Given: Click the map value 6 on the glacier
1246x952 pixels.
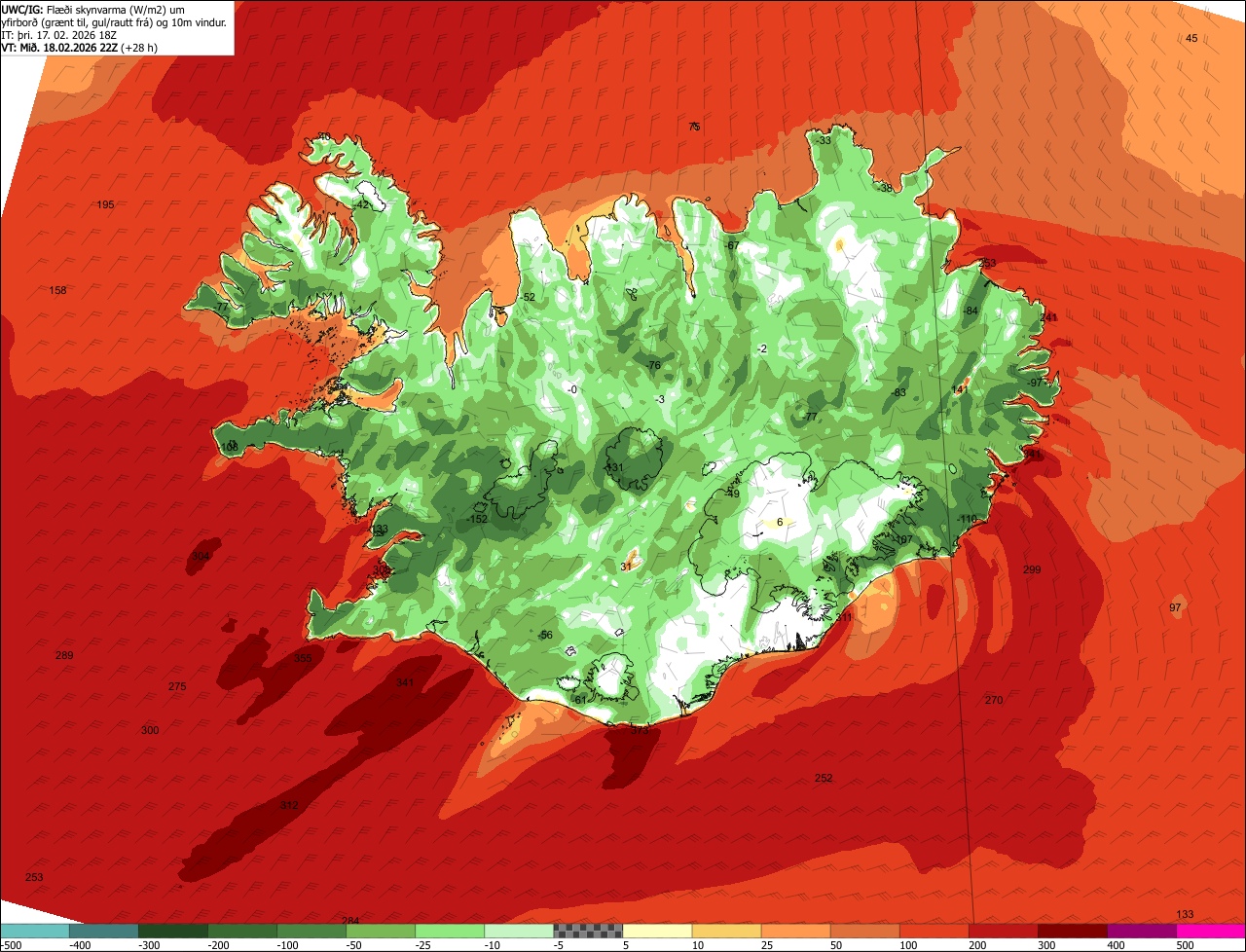Looking at the screenshot, I should tap(780, 522).
